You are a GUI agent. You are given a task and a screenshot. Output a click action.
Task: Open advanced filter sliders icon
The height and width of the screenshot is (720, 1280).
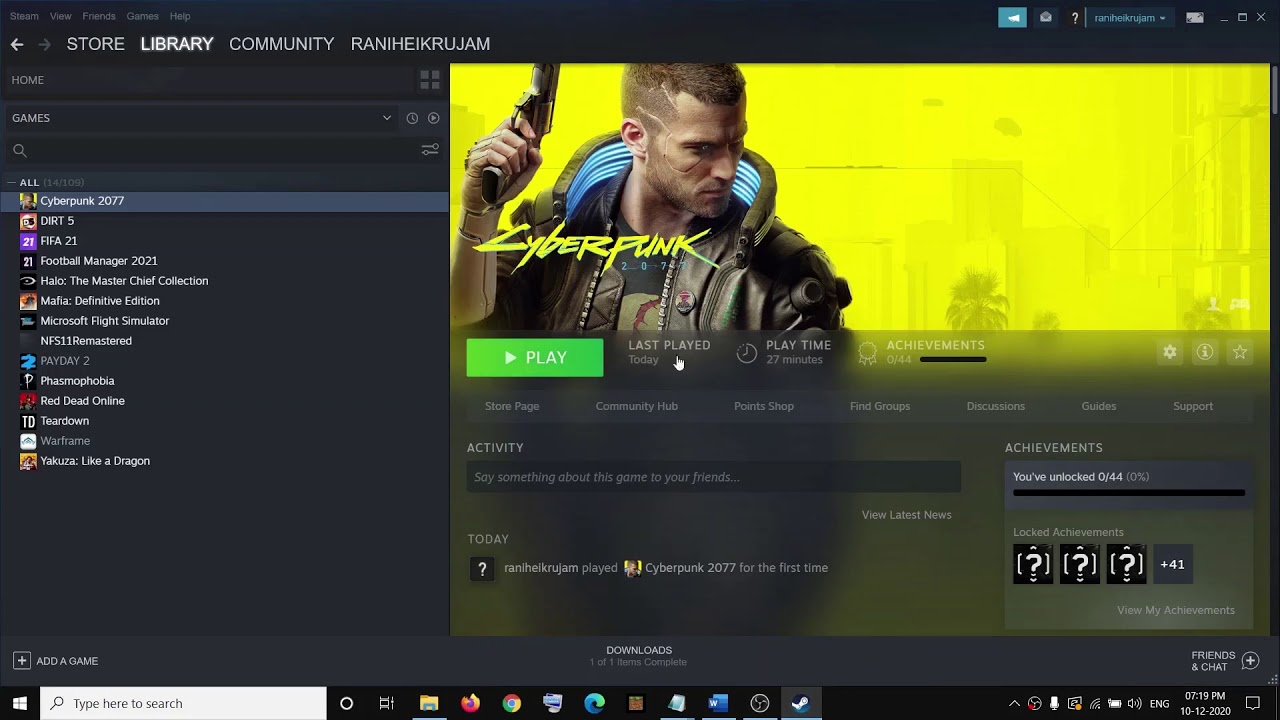(430, 150)
